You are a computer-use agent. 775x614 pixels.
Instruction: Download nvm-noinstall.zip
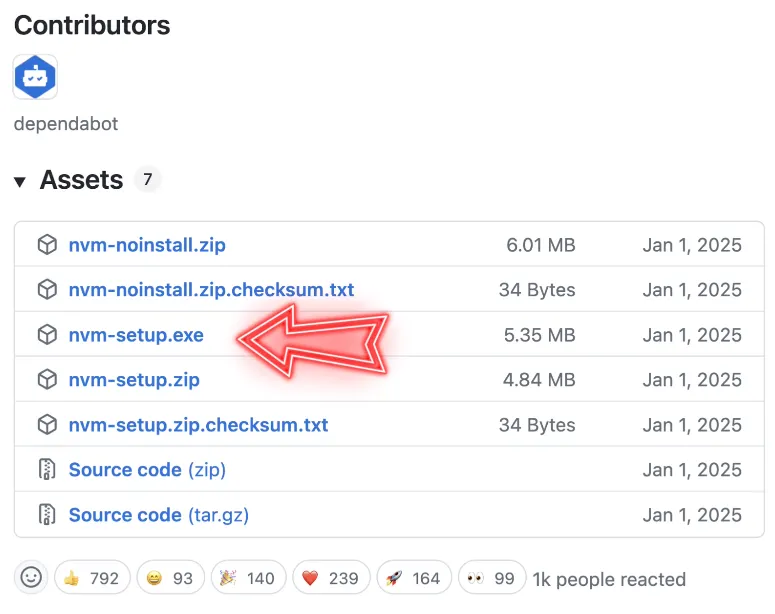[147, 245]
